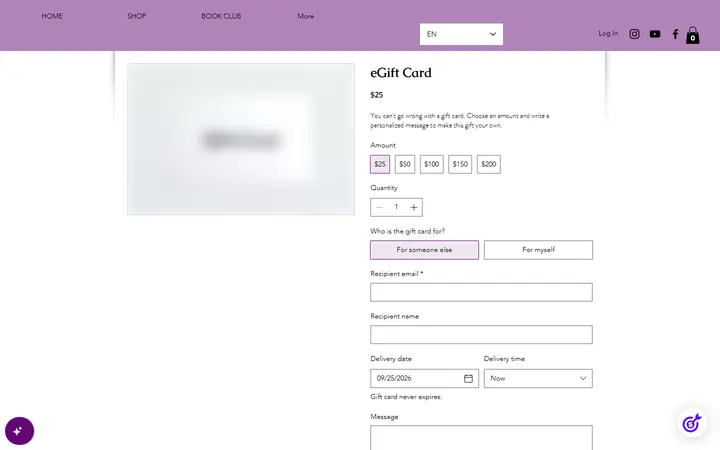Open the shopping bag cart icon

pyautogui.click(x=692, y=35)
